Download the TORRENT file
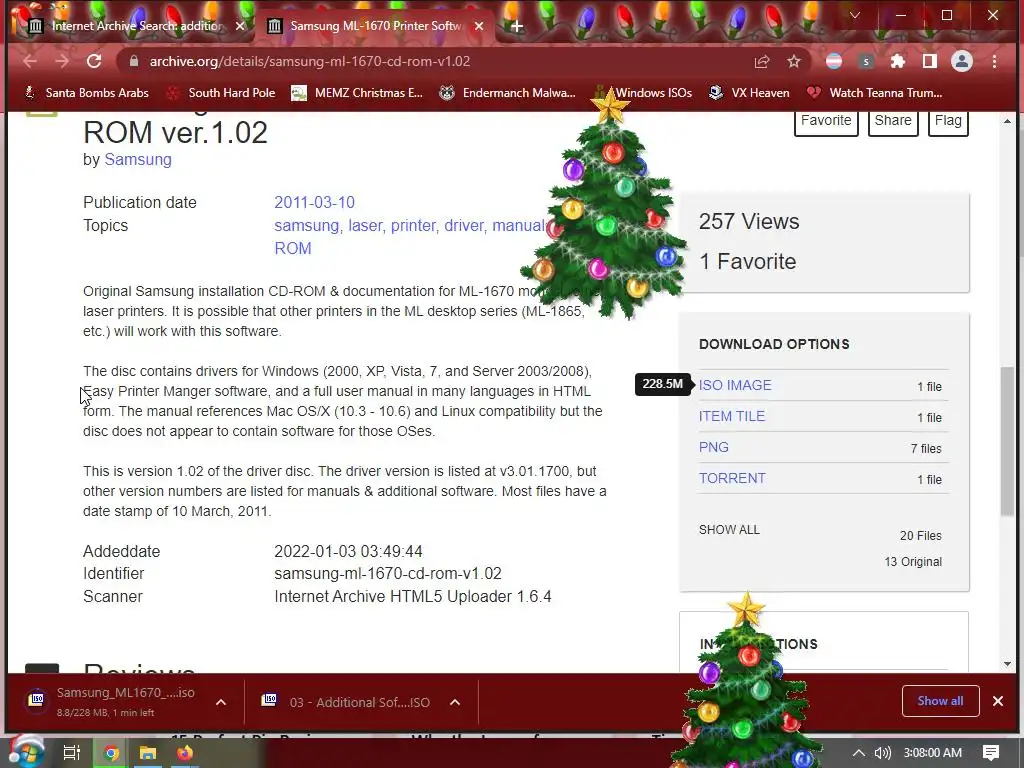The height and width of the screenshot is (768, 1024). click(x=731, y=478)
